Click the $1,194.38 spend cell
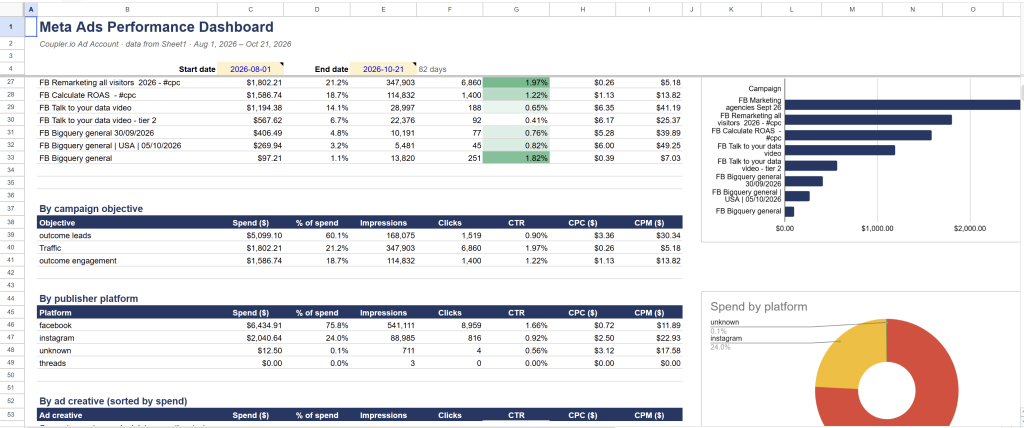This screenshot has height=428, width=1024. (x=250, y=108)
